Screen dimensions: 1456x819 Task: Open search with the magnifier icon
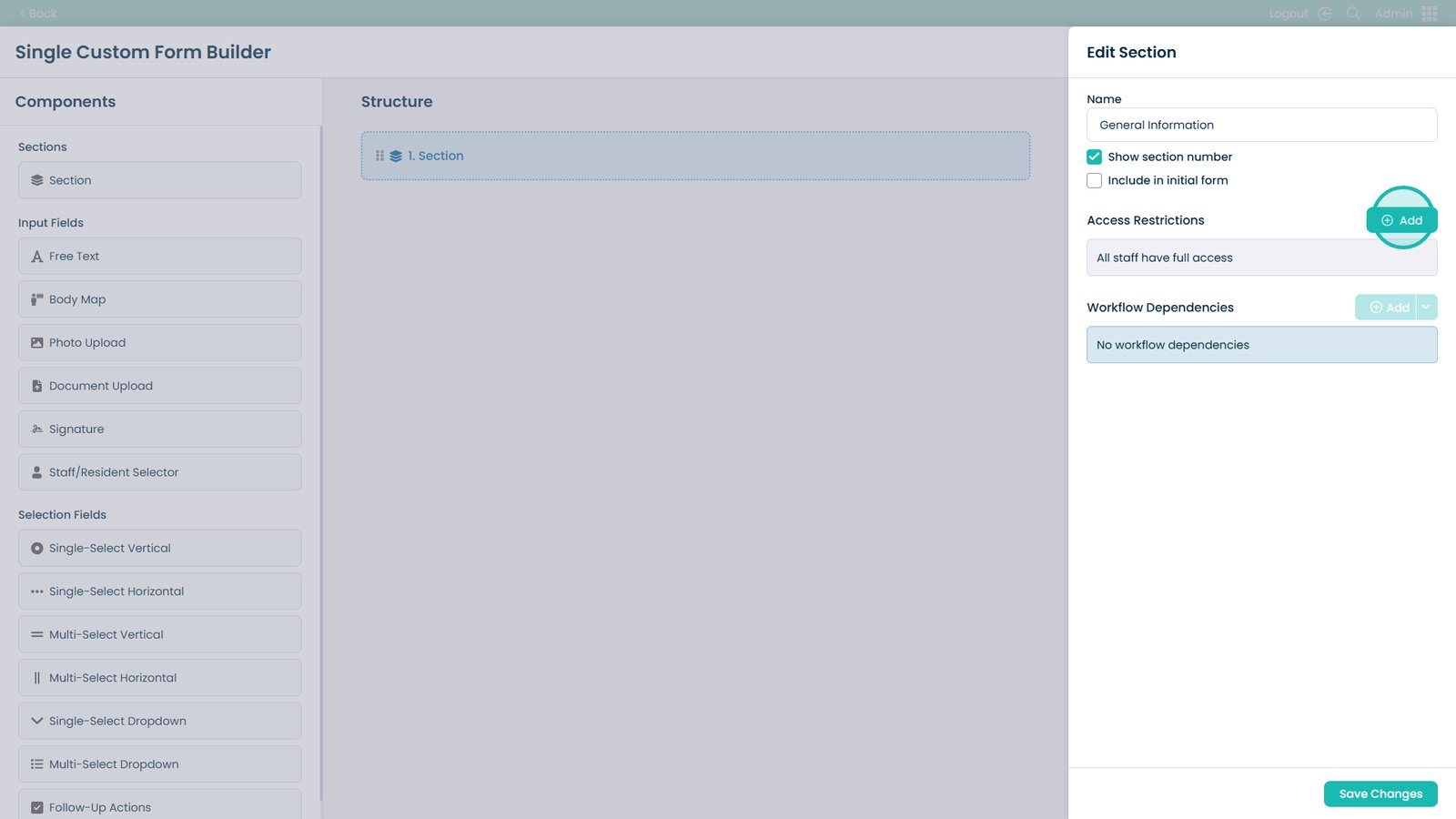(1353, 14)
